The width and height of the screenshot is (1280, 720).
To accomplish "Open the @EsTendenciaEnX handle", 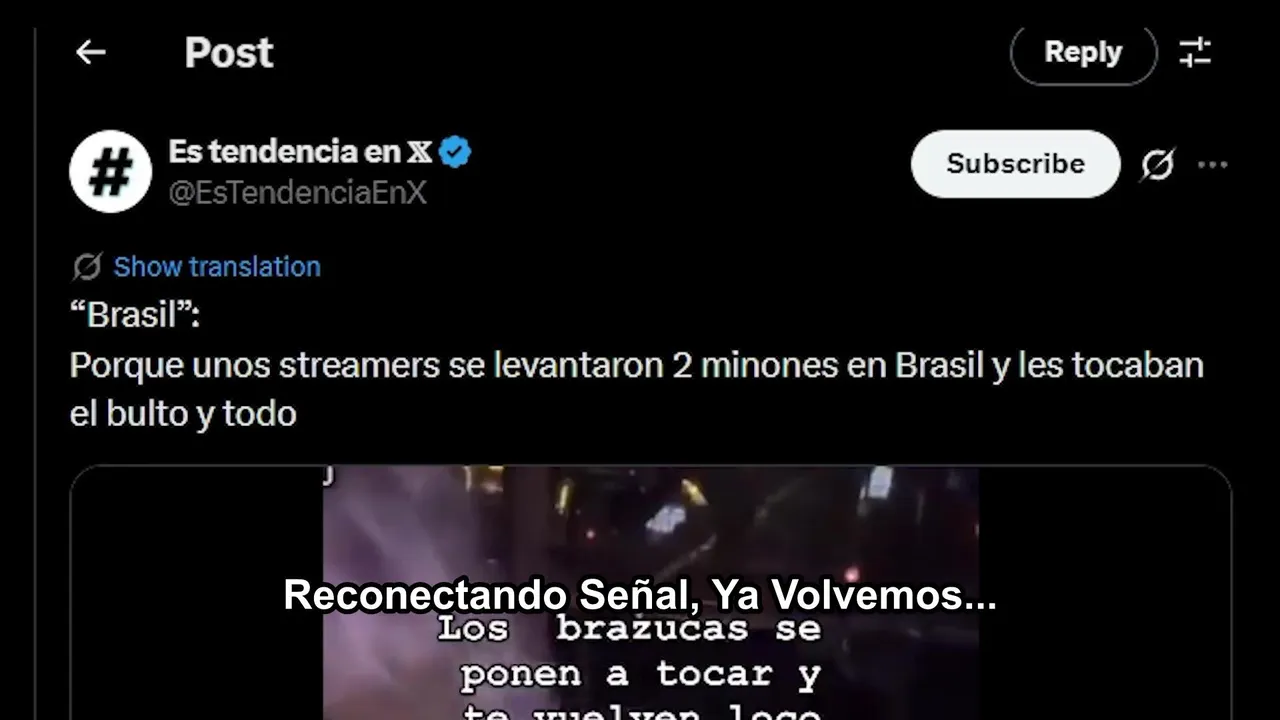I will [x=297, y=193].
